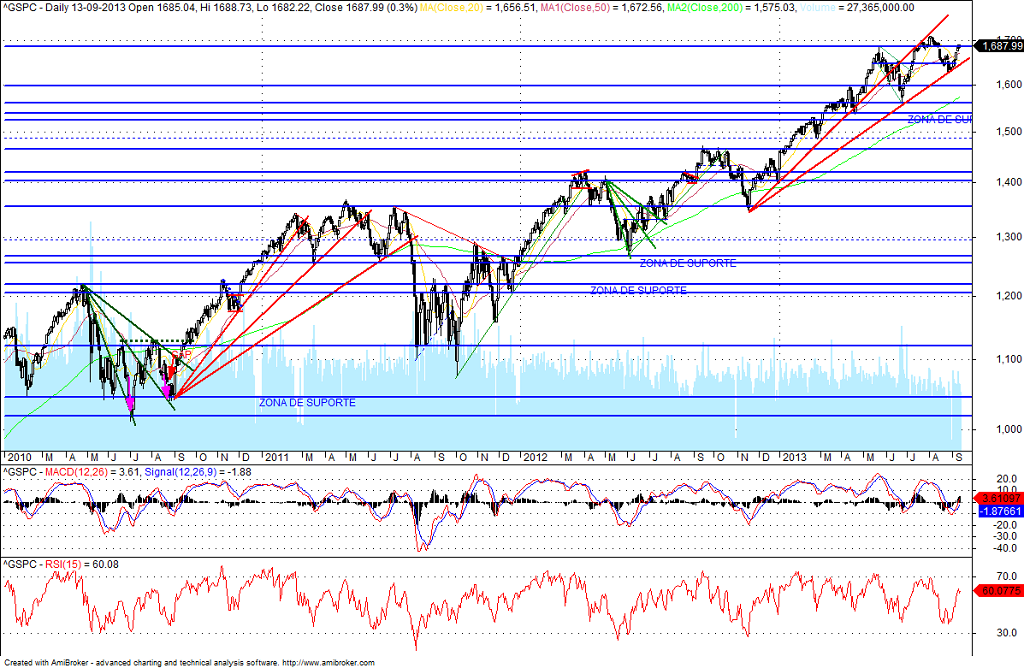Click the -30.0 MACD axis label
The height and width of the screenshot is (668, 1024).
1006,536
